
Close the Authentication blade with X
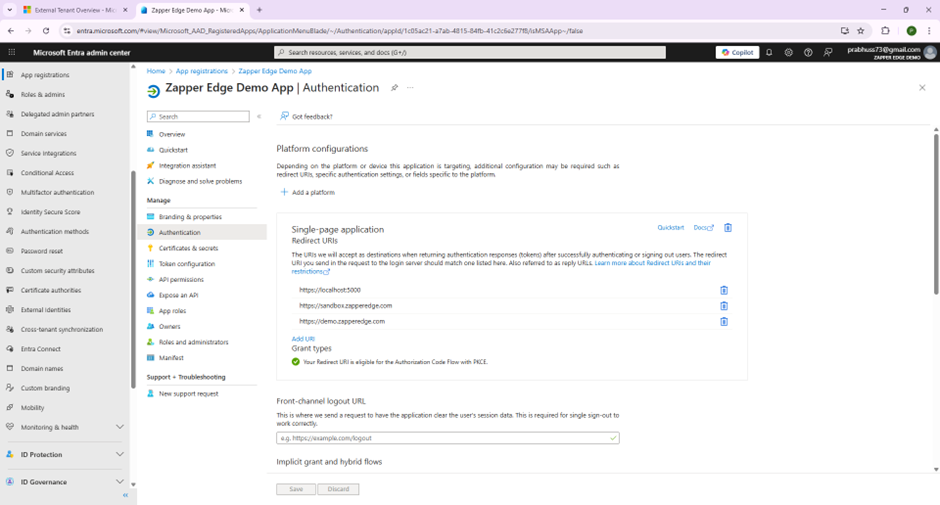coord(922,88)
